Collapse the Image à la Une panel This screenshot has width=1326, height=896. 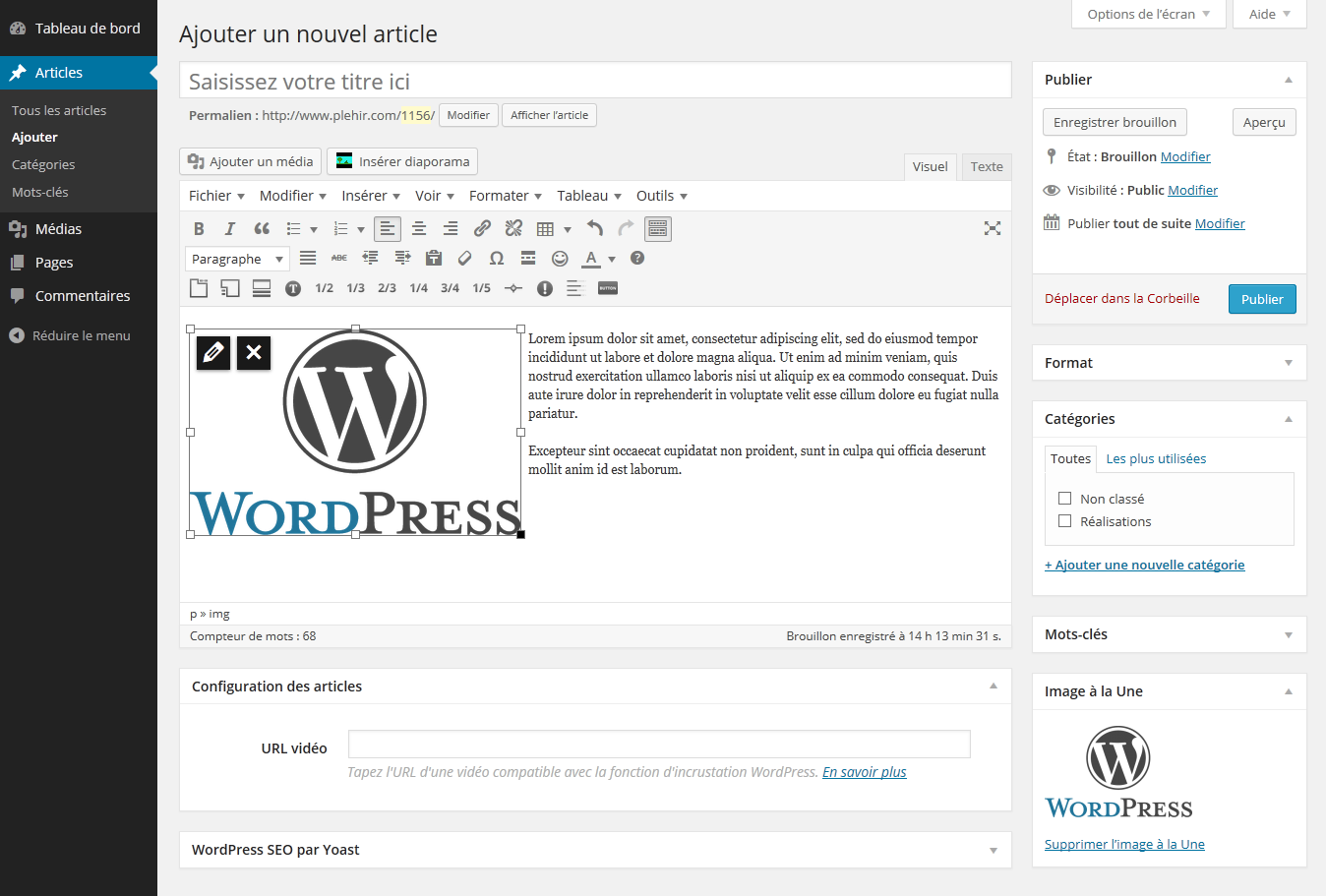point(1289,691)
